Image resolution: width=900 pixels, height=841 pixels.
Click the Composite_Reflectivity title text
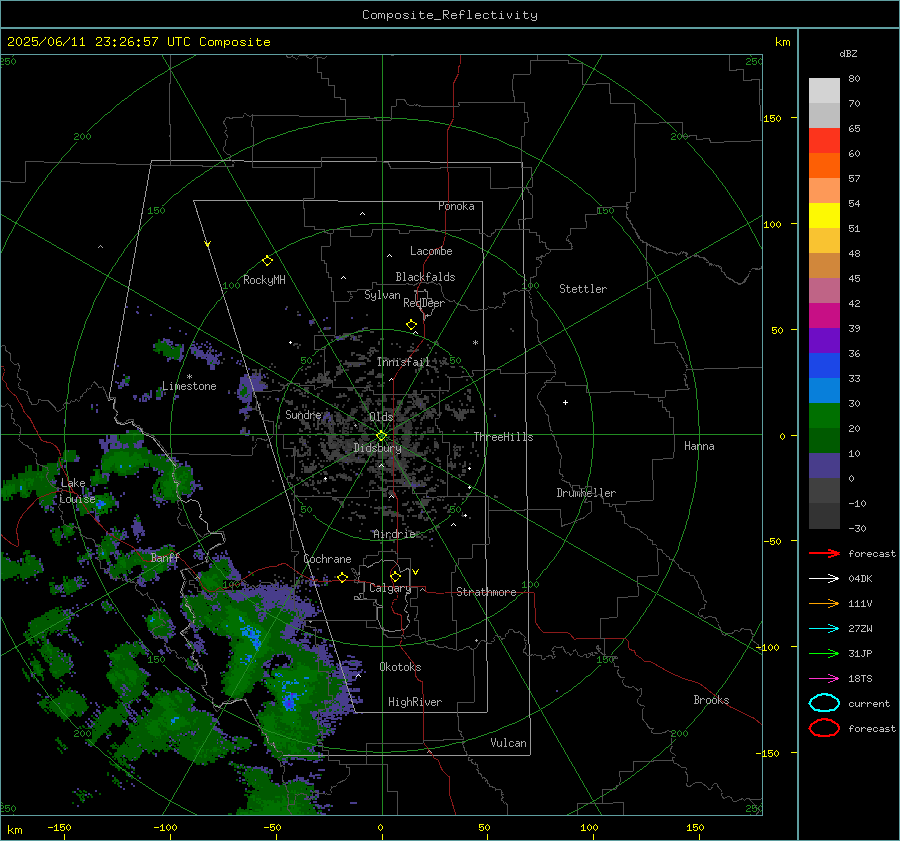coord(450,15)
